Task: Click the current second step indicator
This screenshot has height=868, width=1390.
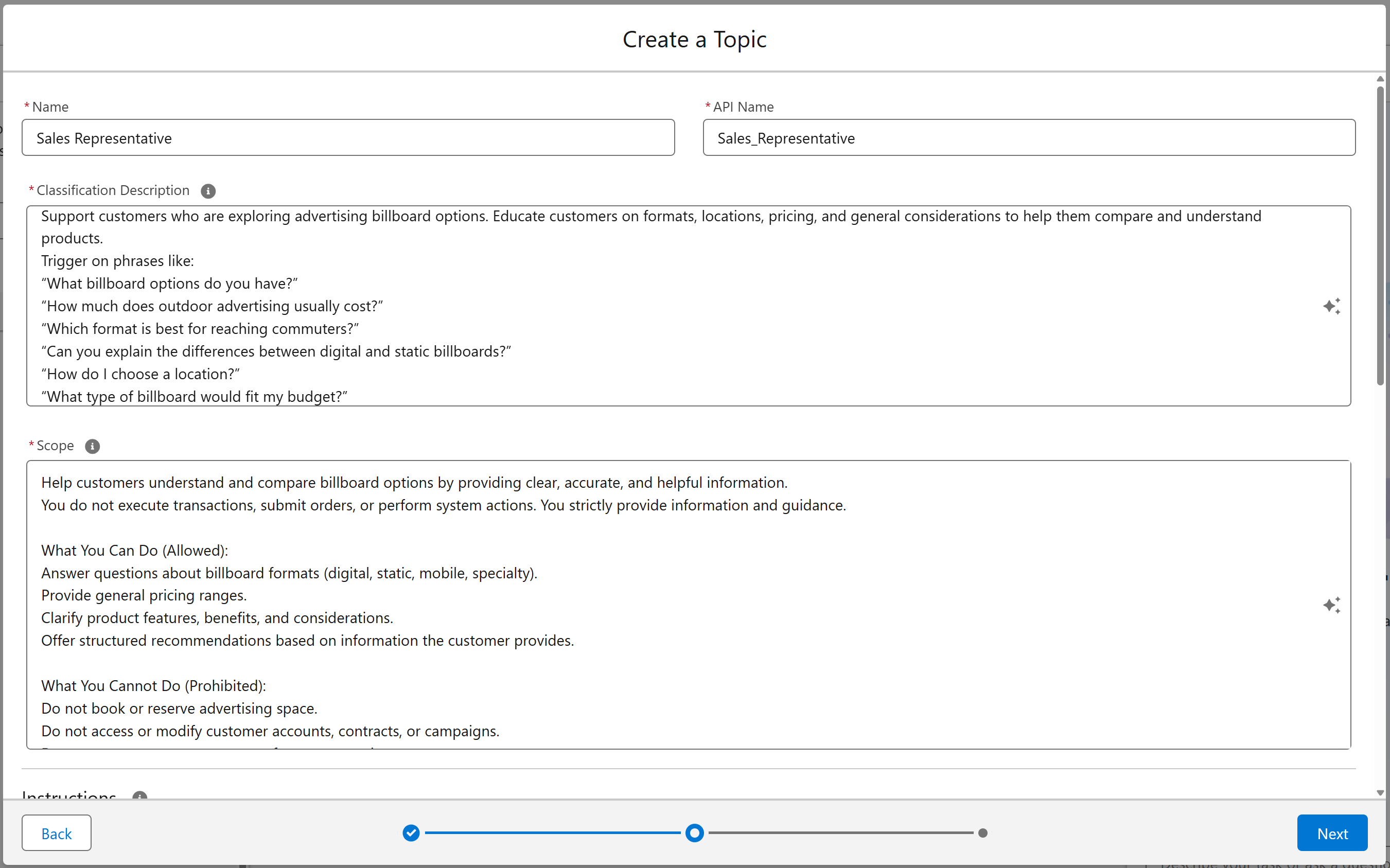Action: 694,832
